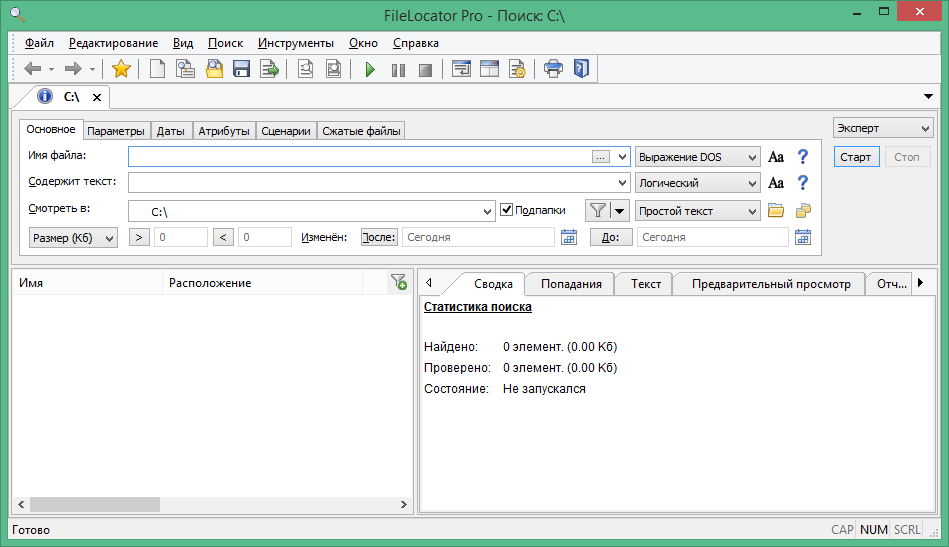Open the filter dropdown arrow beside funnel

point(620,211)
